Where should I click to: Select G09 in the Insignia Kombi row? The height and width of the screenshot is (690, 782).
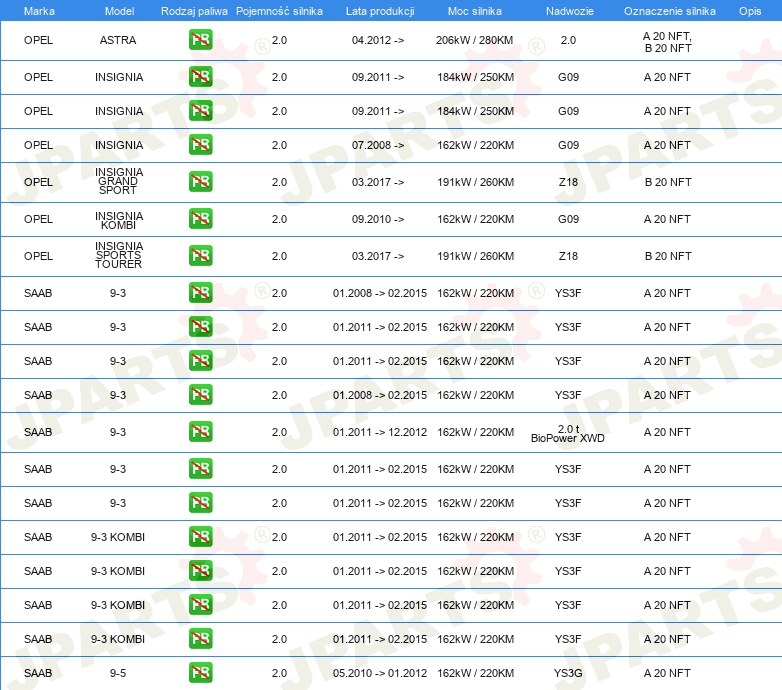pyautogui.click(x=569, y=219)
